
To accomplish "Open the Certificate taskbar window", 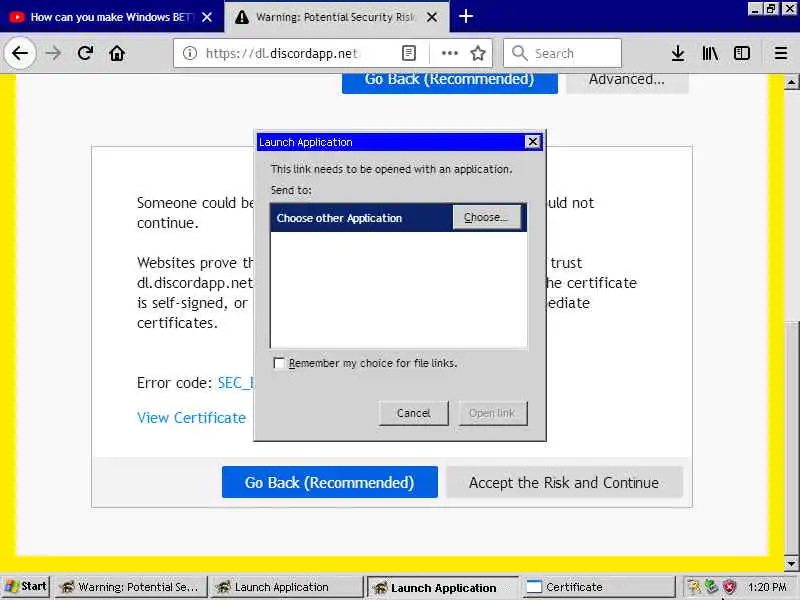I will [x=598, y=587].
